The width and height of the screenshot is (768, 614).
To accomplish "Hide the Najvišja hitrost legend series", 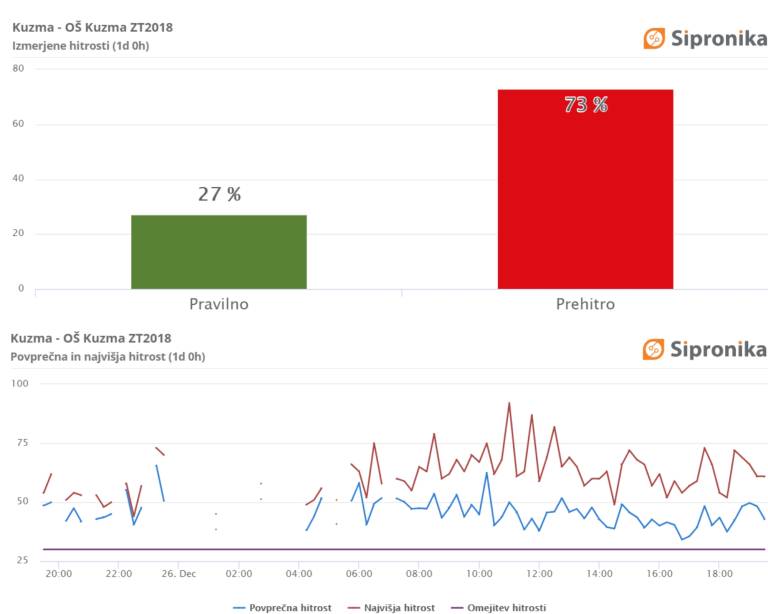I will coord(393,607).
